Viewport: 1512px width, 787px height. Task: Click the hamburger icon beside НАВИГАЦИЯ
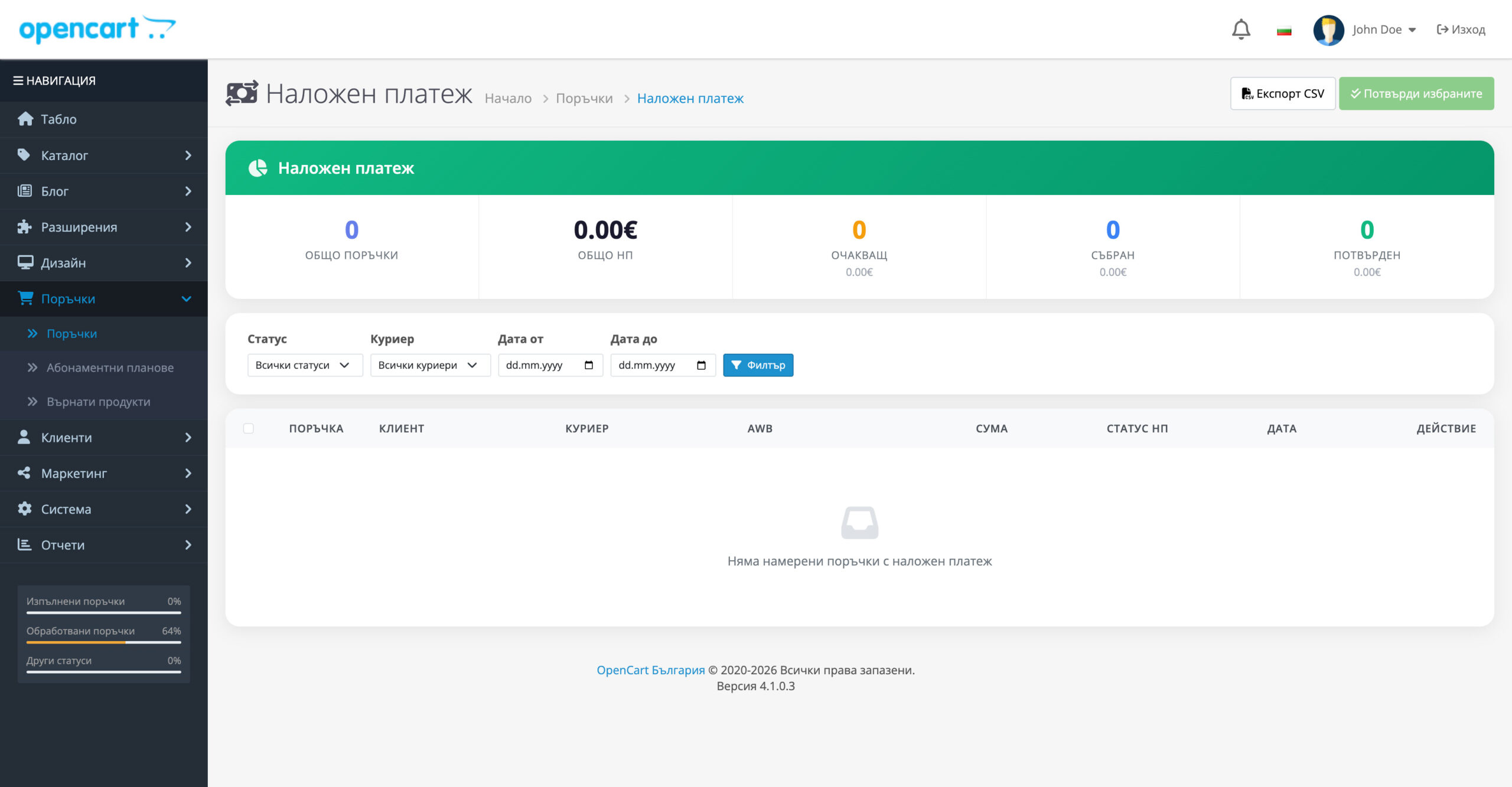click(18, 80)
